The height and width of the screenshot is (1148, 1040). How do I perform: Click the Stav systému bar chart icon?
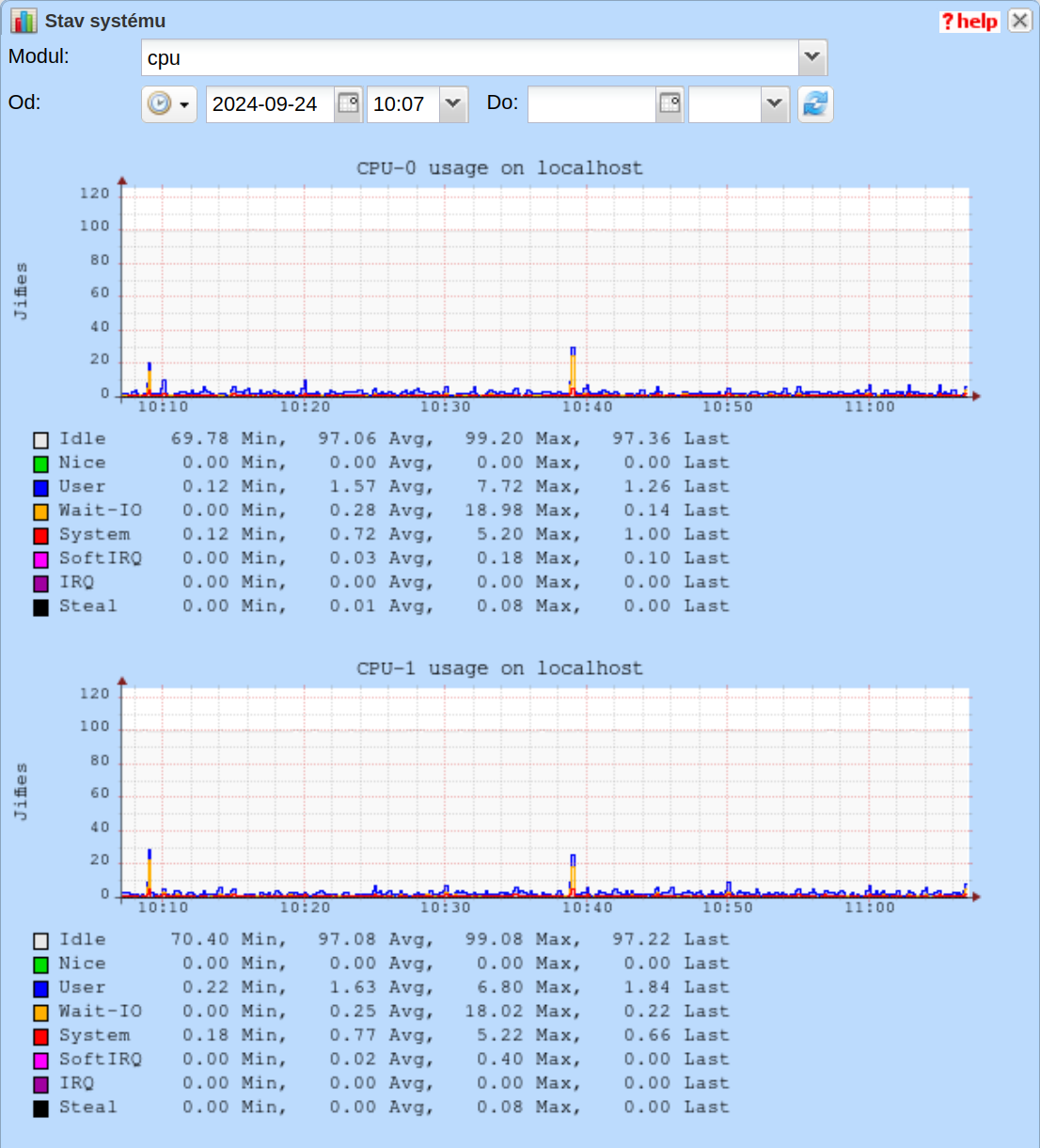point(24,21)
